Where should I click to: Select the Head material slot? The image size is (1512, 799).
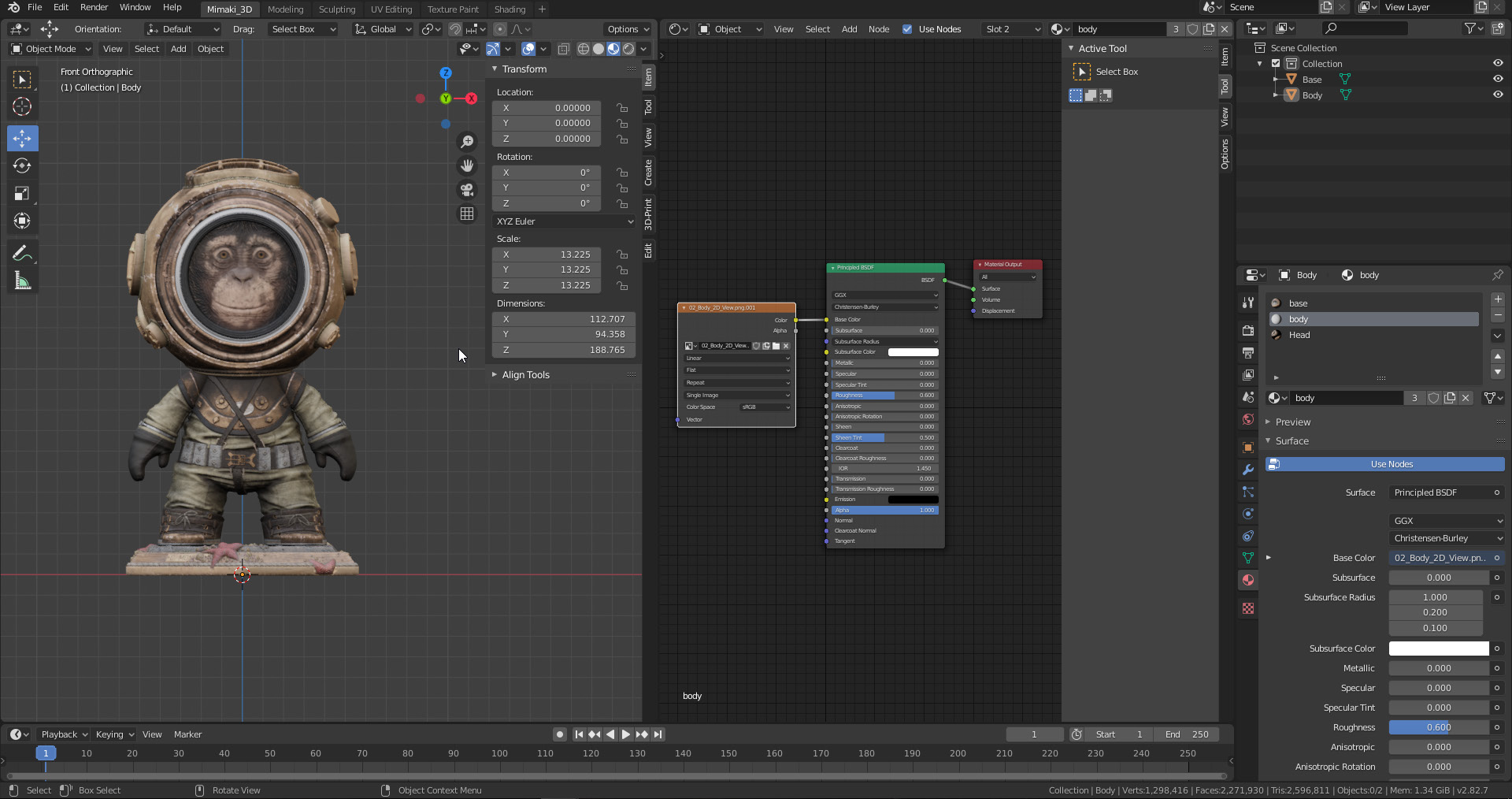[1299, 335]
